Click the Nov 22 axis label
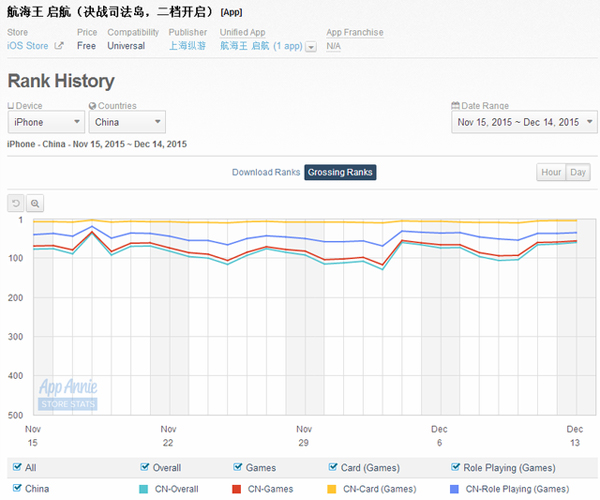The image size is (600, 500). point(168,436)
